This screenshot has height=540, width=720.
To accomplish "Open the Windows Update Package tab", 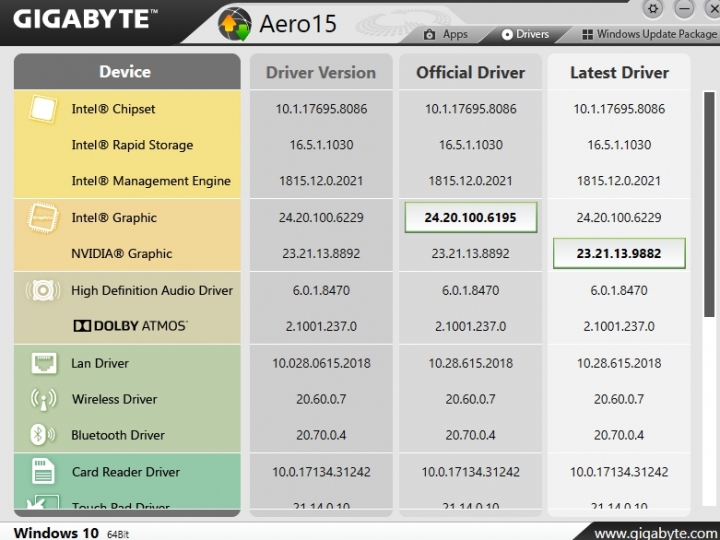I will pyautogui.click(x=649, y=34).
